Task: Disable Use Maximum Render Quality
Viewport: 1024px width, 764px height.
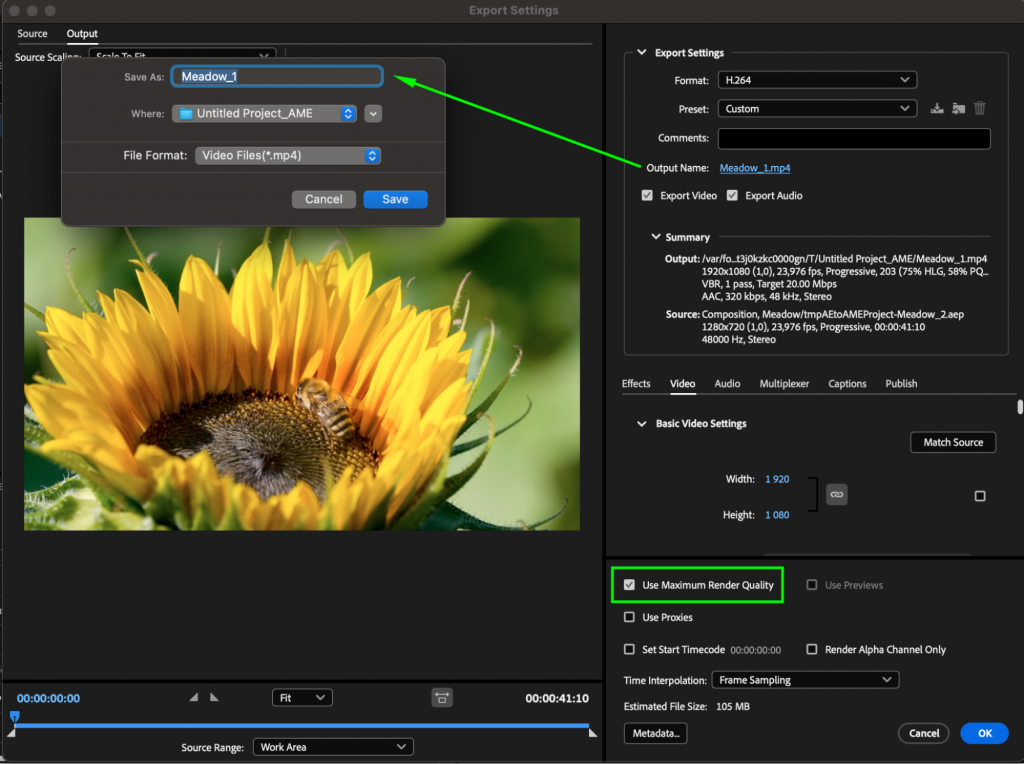Action: click(x=629, y=585)
